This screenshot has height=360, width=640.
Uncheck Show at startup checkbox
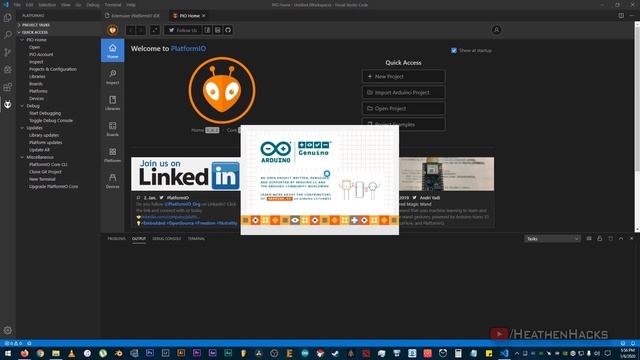pos(454,50)
